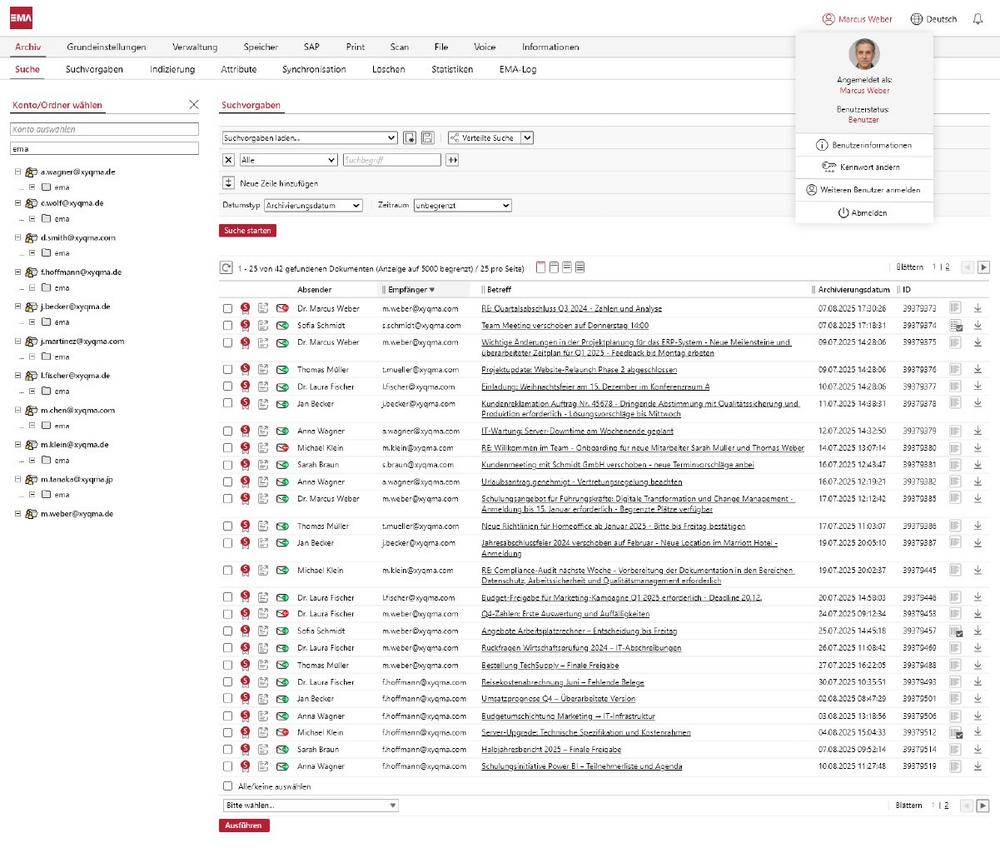1000x853 pixels.
Task: Open preview icon for document 39379374
Action: pyautogui.click(x=955, y=325)
